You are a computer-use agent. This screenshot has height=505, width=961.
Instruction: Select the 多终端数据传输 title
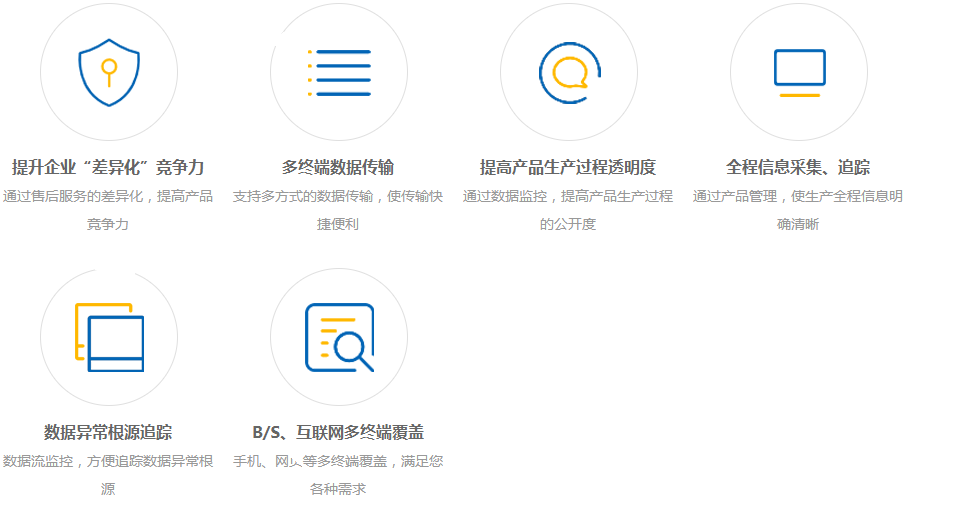pyautogui.click(x=338, y=167)
